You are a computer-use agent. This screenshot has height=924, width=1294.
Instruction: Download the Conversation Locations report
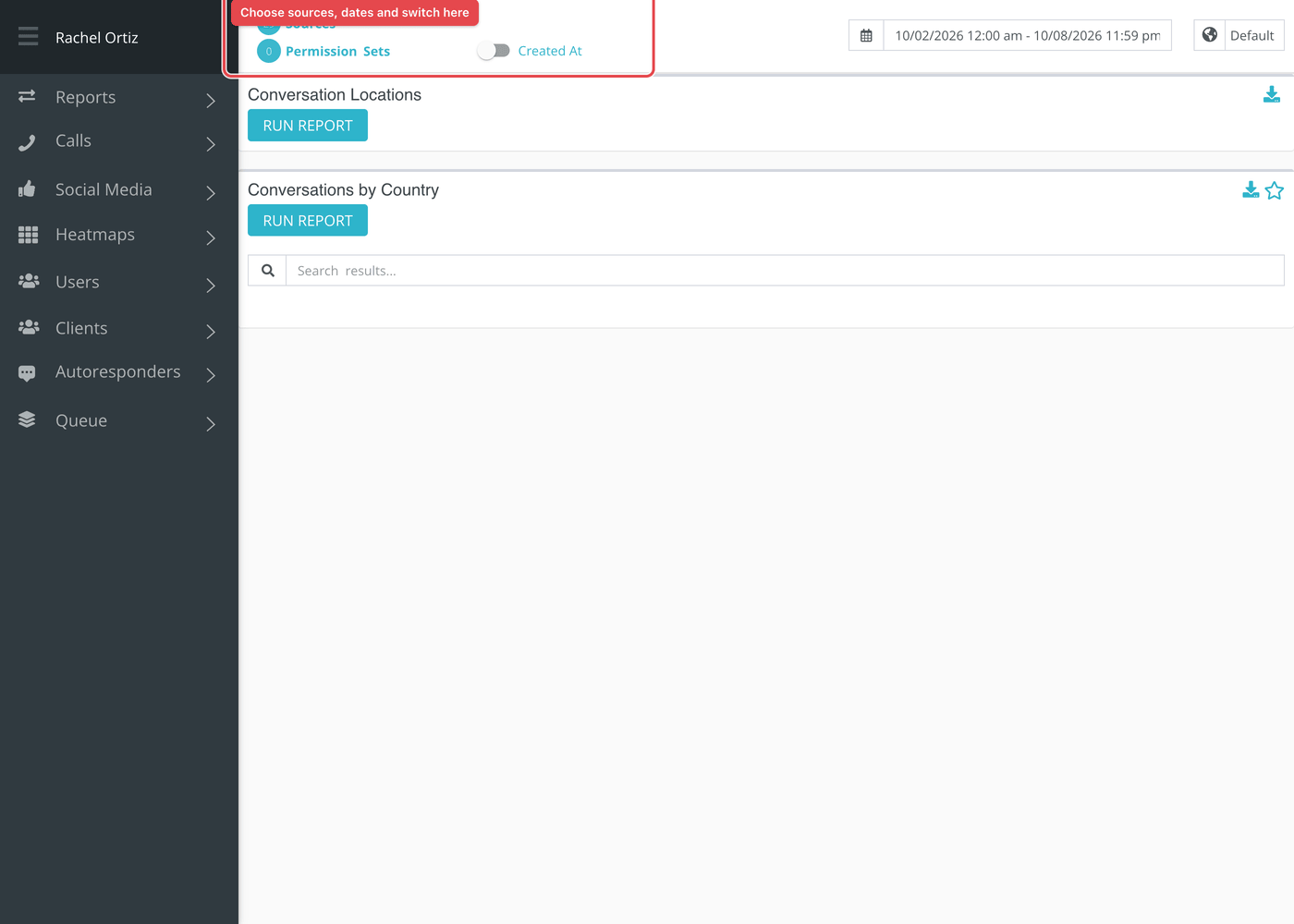[x=1272, y=94]
